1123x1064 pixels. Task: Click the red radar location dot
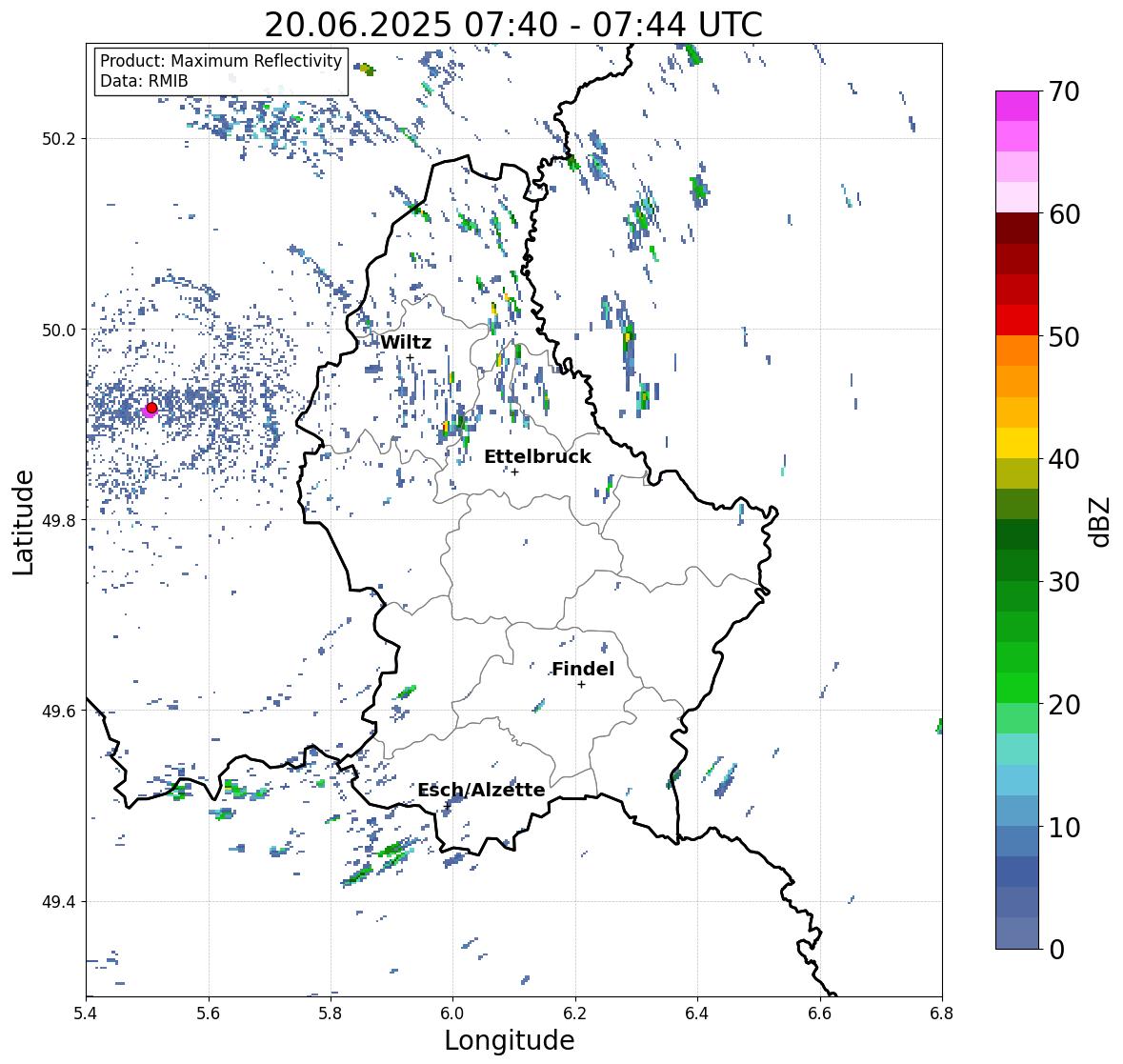click(x=151, y=408)
